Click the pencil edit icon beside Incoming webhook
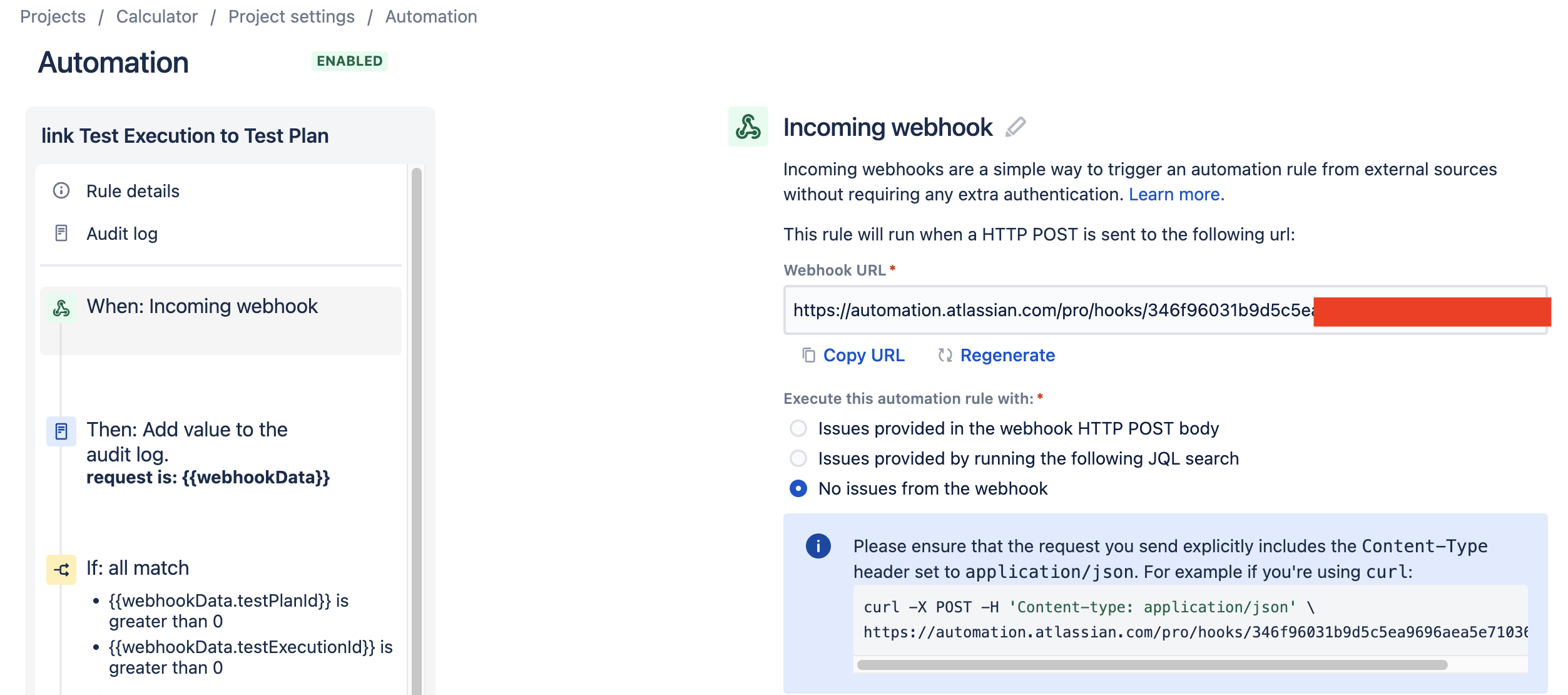Image resolution: width=1568 pixels, height=695 pixels. click(x=1016, y=127)
